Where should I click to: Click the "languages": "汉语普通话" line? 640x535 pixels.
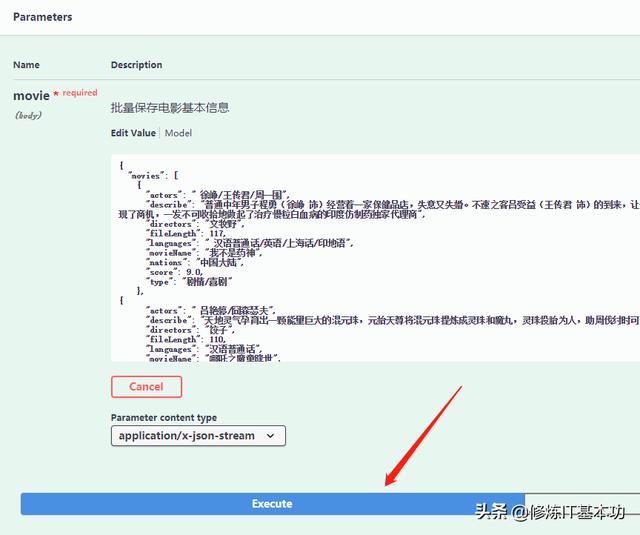coord(204,349)
